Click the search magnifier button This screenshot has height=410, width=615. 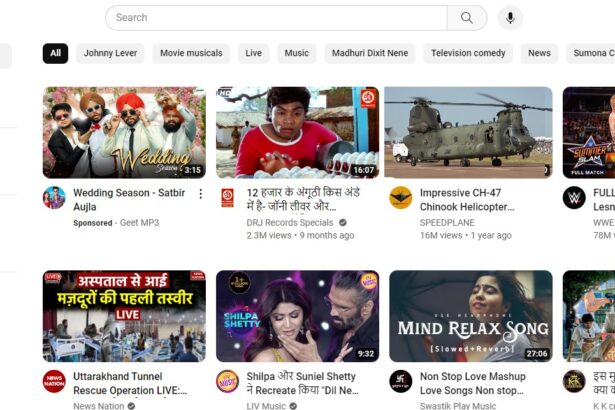(467, 18)
